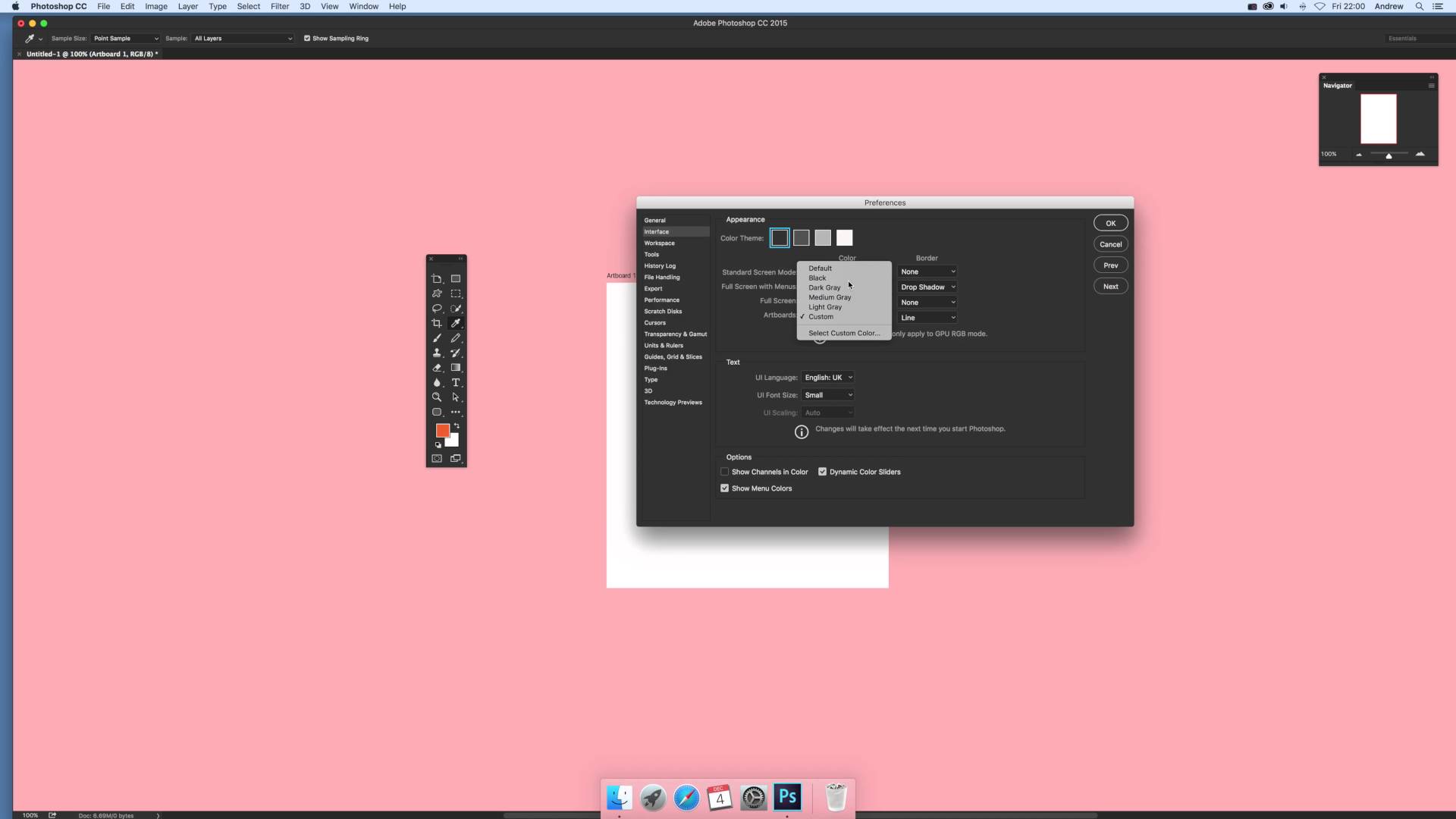Select the Zoom tool
1456x819 pixels.
click(437, 397)
